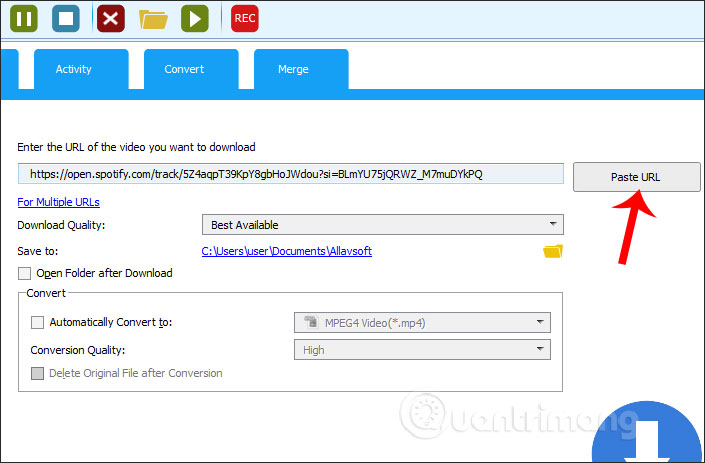
Task: Select the partially visible leftmost tab
Action: [9, 69]
